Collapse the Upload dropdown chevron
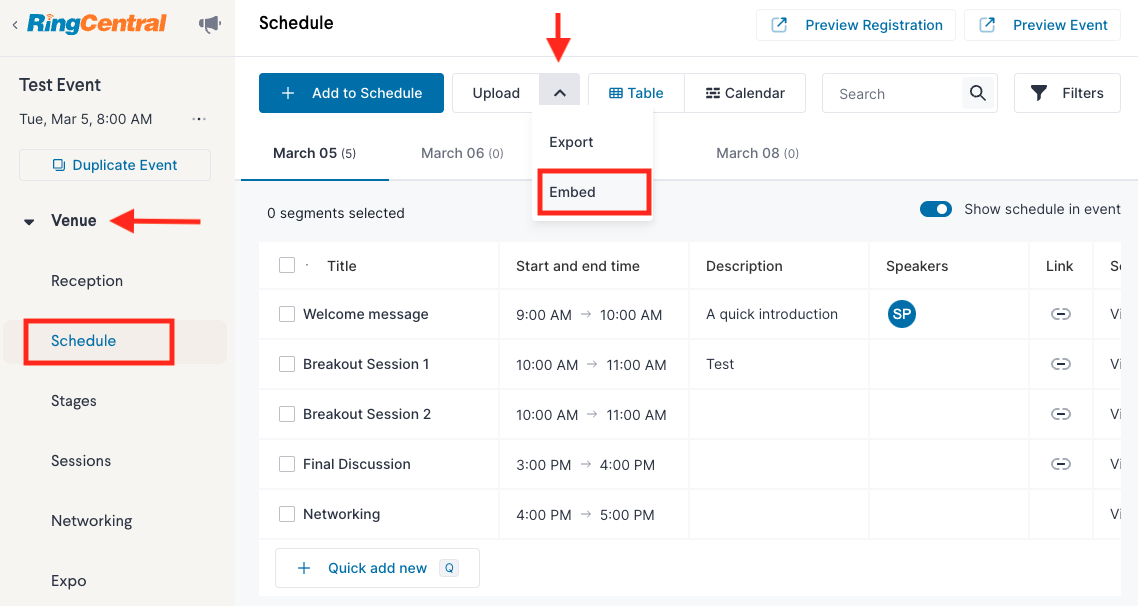 click(x=560, y=93)
